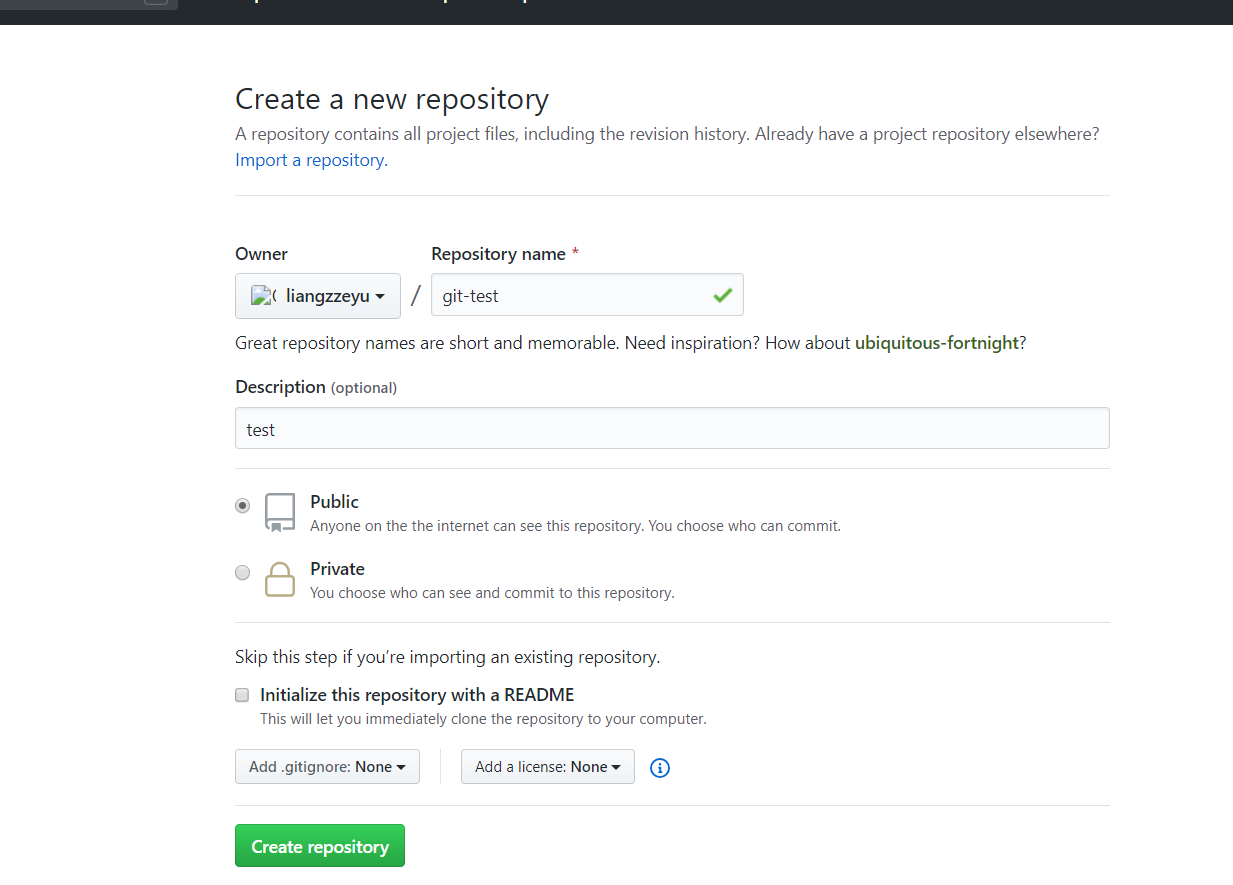Viewport: 1233px width, 885px height.
Task: Click the Initialize README label text
Action: pyautogui.click(x=417, y=695)
